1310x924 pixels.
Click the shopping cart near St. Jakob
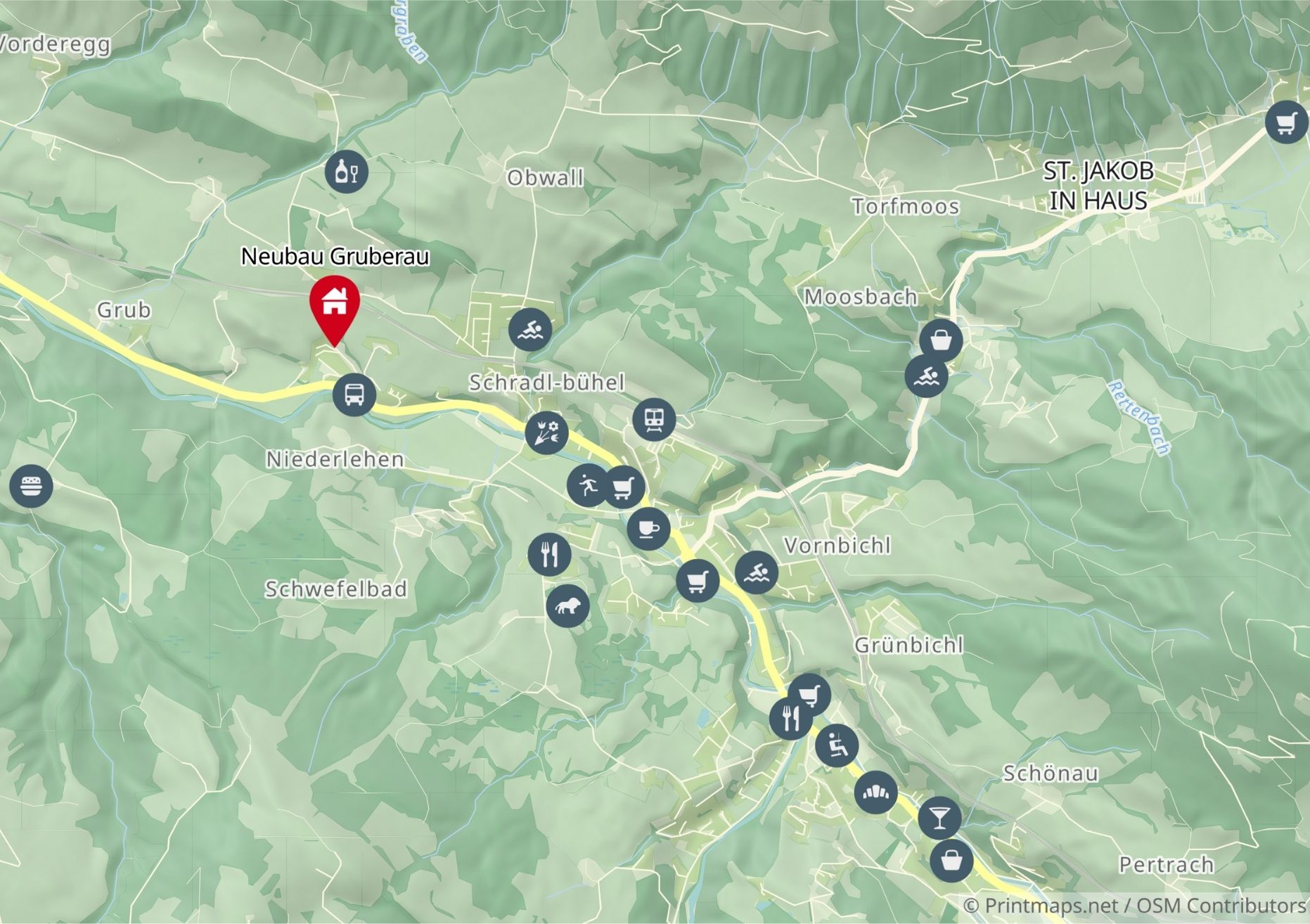(1287, 122)
